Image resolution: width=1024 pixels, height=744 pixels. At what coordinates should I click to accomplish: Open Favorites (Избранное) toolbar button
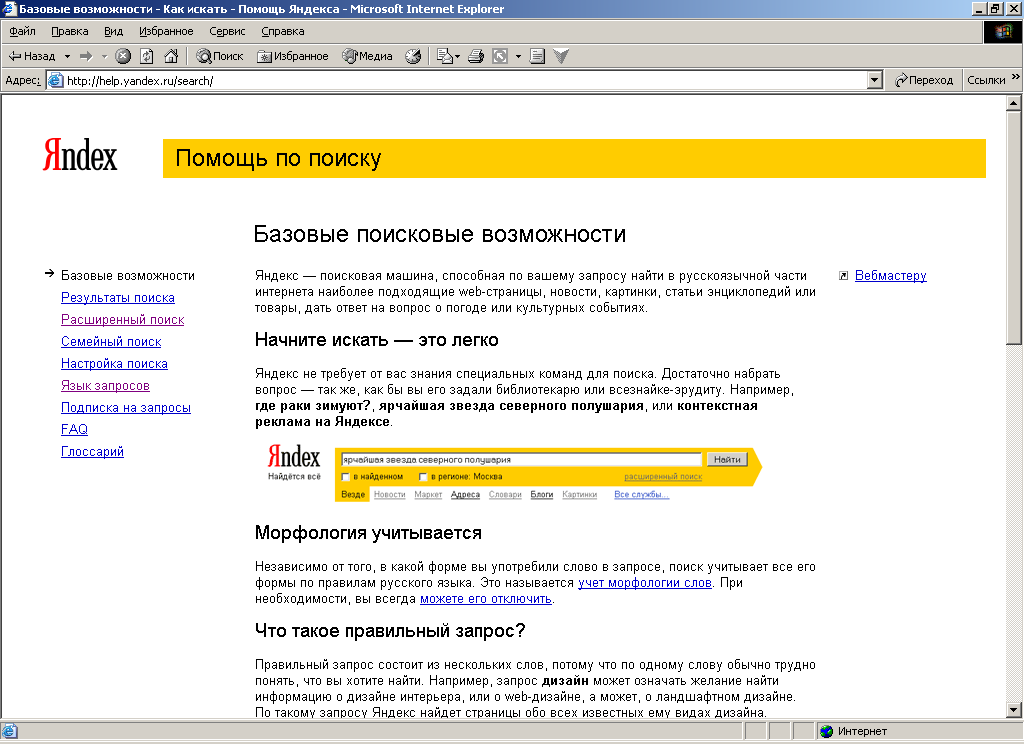coord(293,56)
